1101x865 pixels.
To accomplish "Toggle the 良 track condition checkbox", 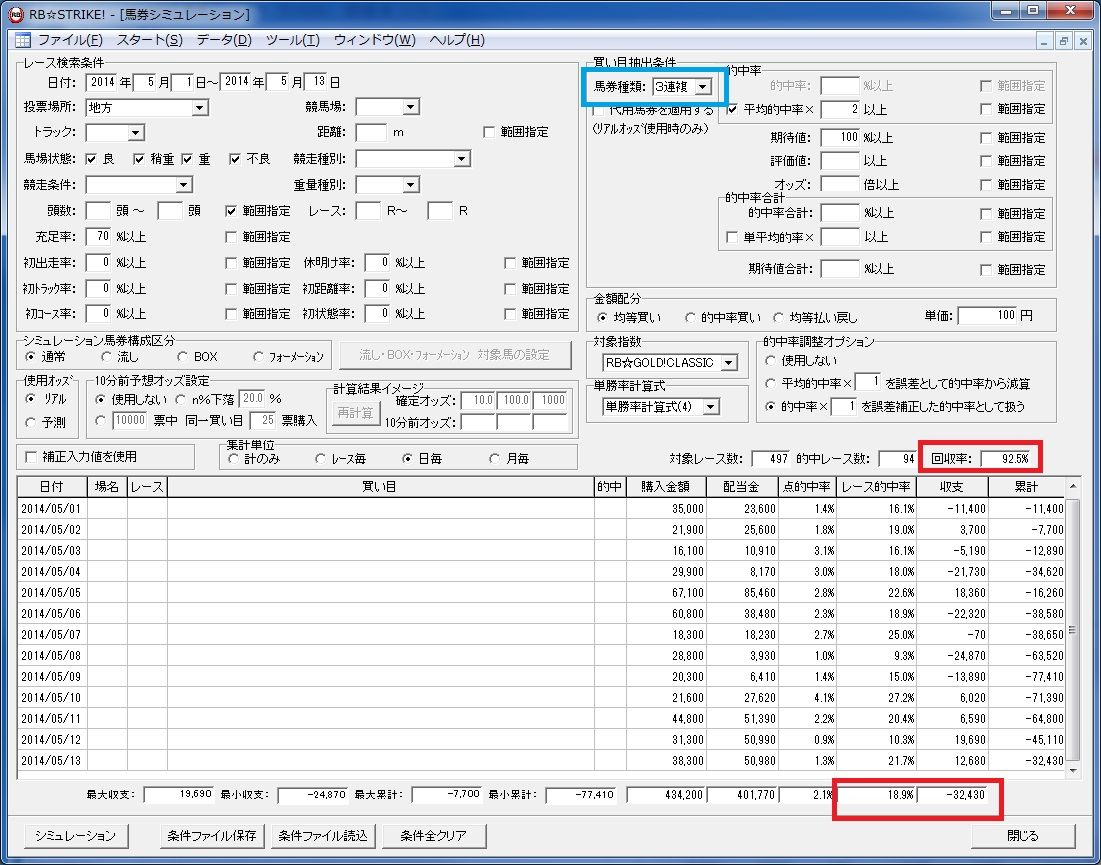I will [91, 159].
